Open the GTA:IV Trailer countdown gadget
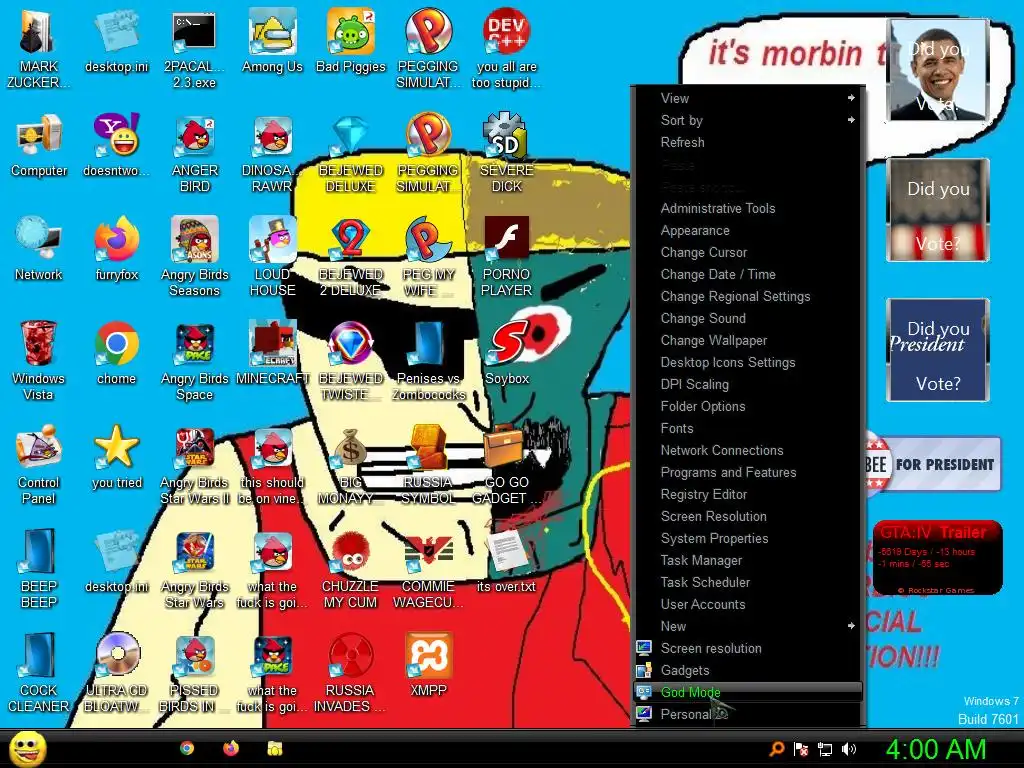Image resolution: width=1024 pixels, height=768 pixels. tap(938, 558)
